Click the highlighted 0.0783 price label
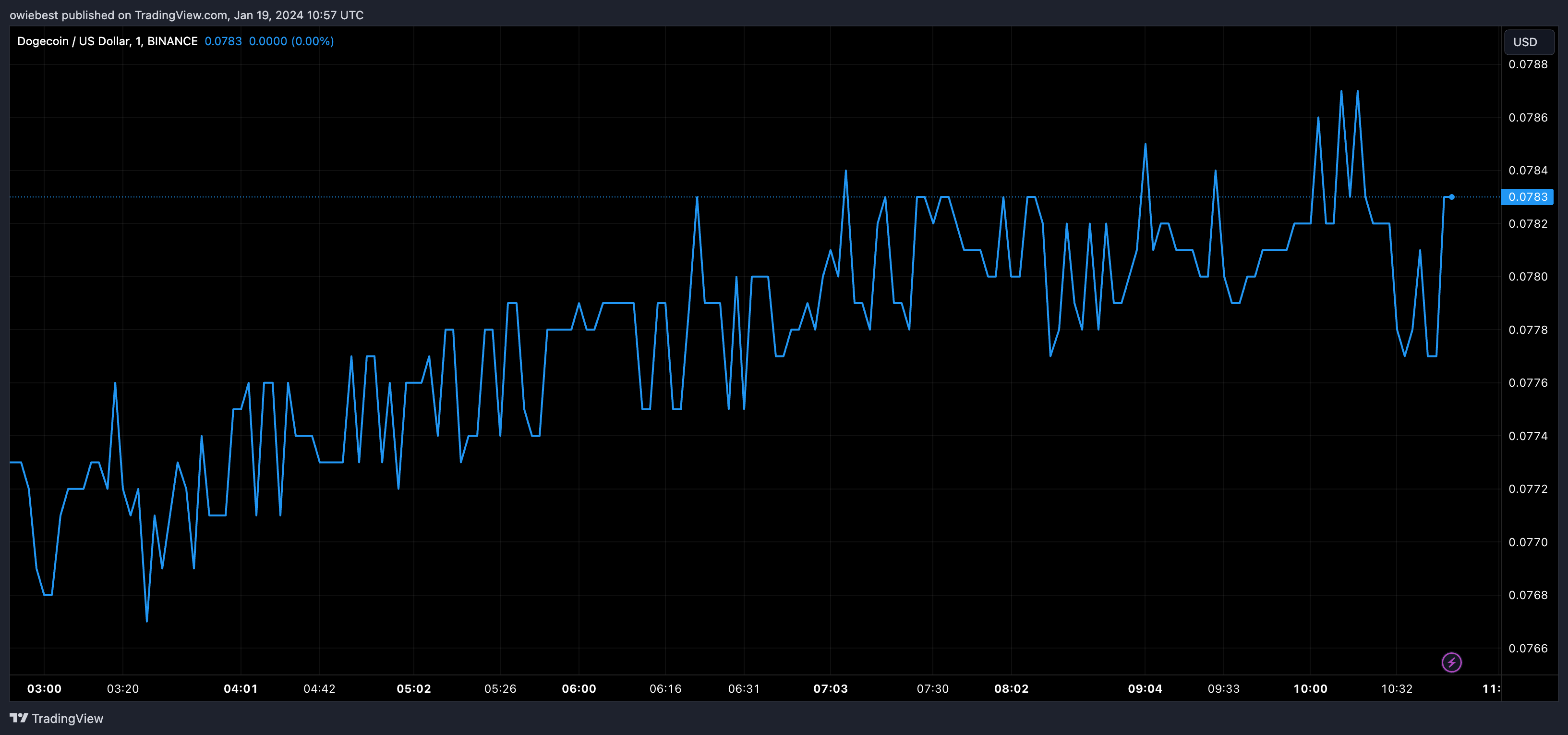The image size is (1568, 735). coord(1527,196)
